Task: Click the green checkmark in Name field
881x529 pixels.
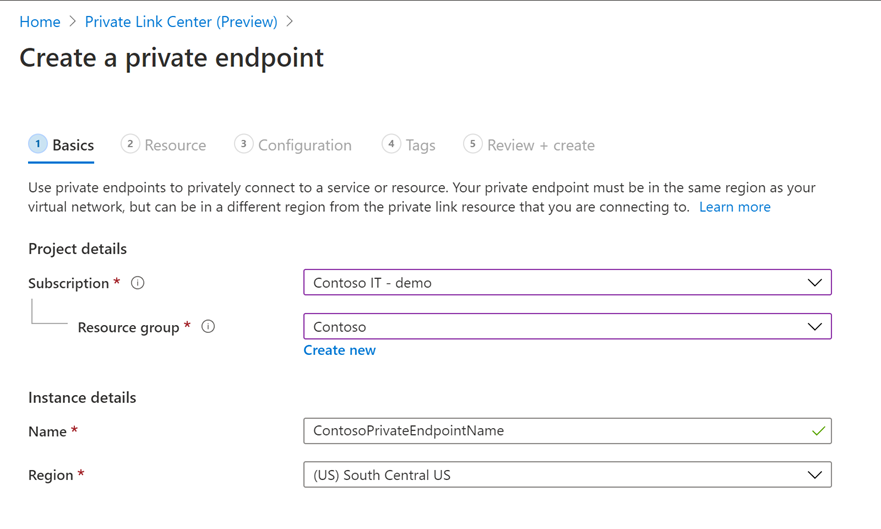Action: point(818,431)
